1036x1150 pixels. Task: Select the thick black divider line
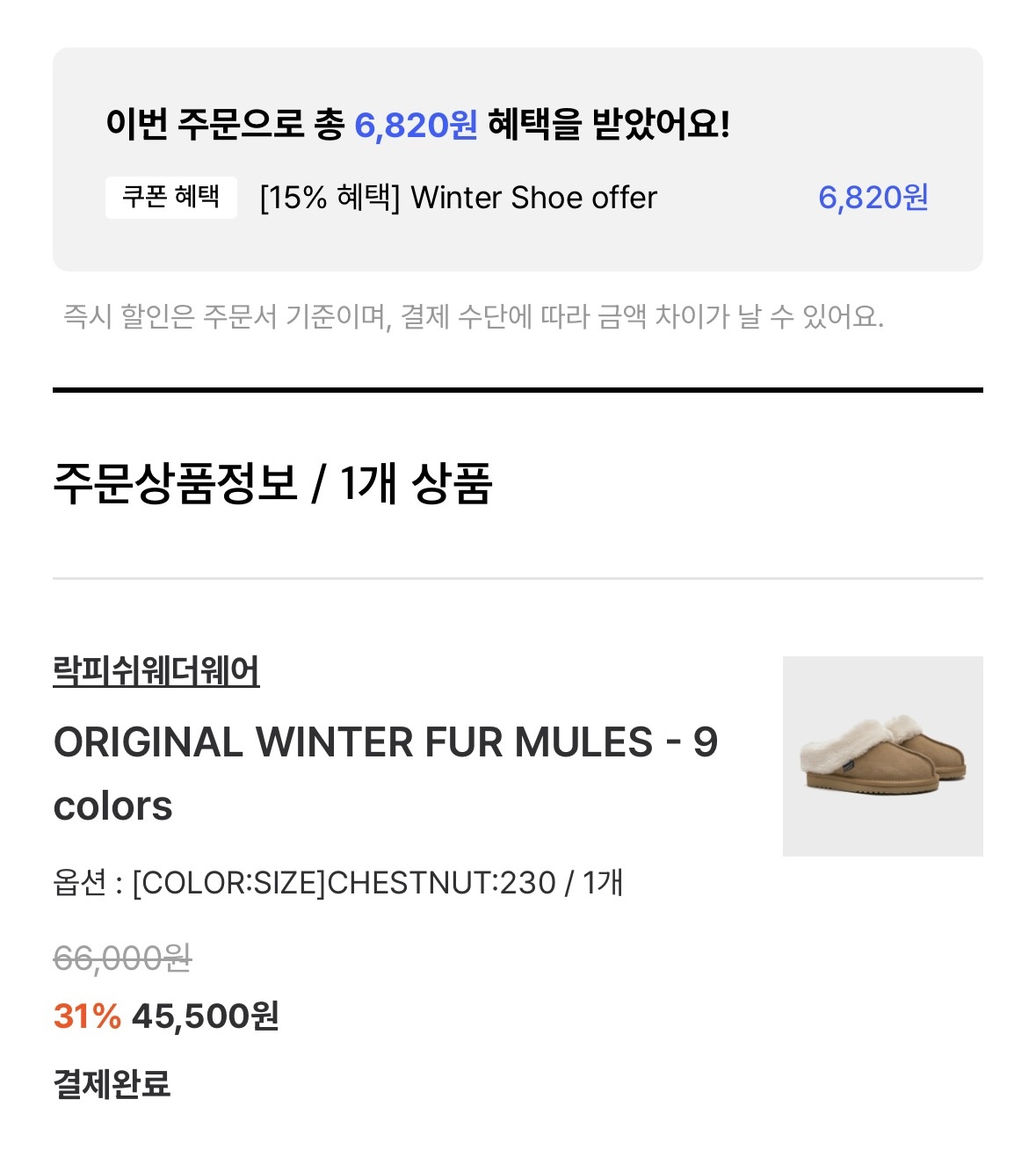[x=518, y=389]
